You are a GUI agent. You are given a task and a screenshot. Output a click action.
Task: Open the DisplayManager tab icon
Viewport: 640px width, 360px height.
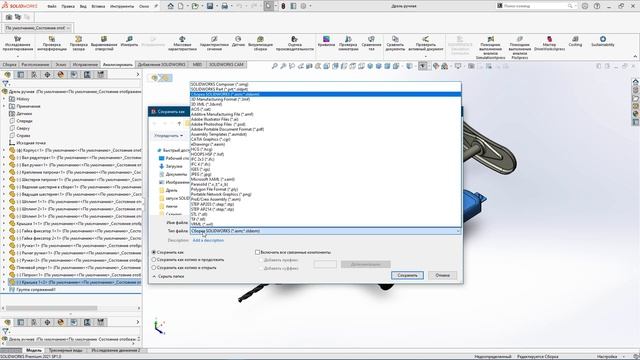coord(61,75)
